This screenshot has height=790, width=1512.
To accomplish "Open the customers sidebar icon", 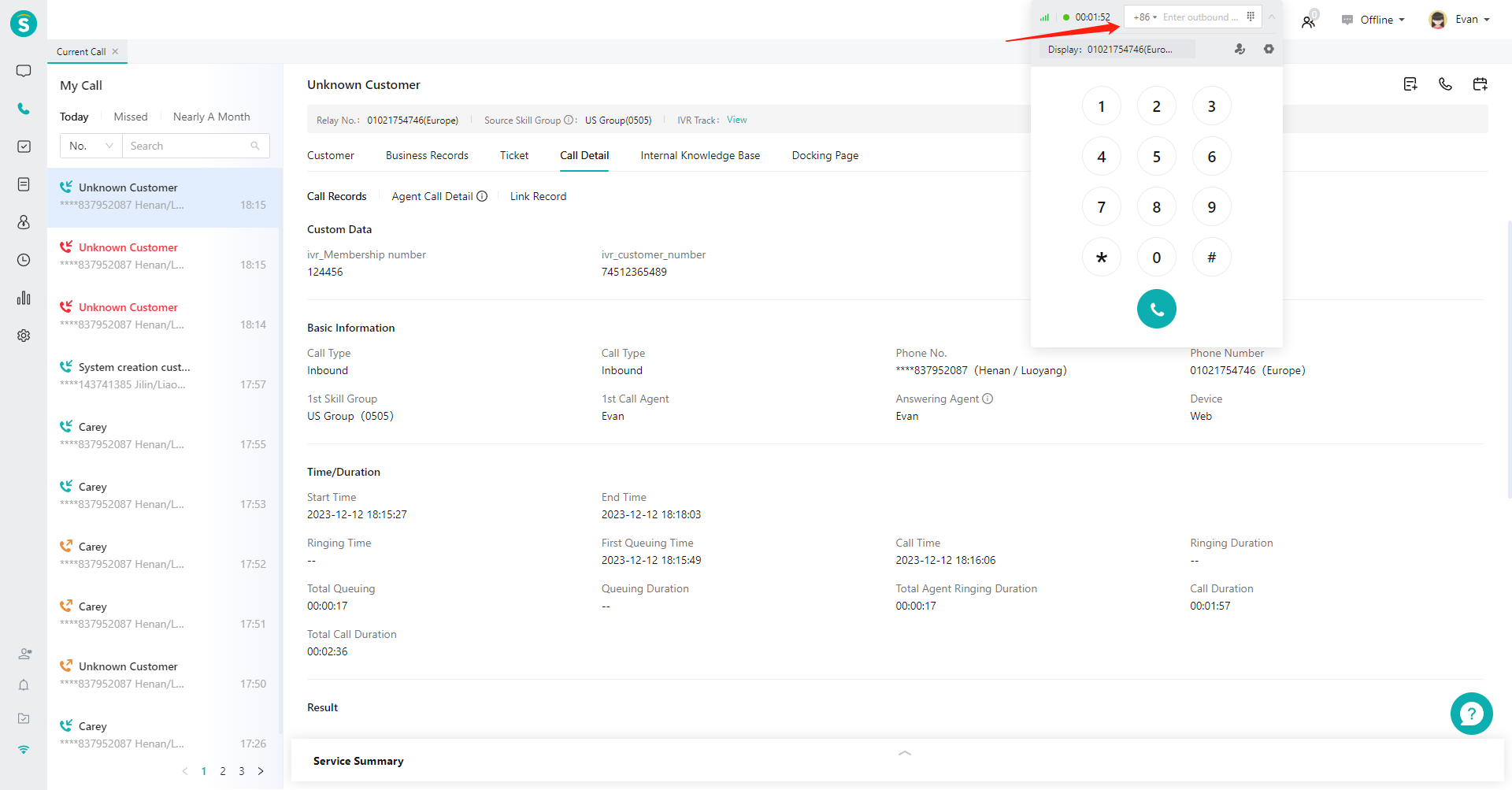I will click(24, 222).
